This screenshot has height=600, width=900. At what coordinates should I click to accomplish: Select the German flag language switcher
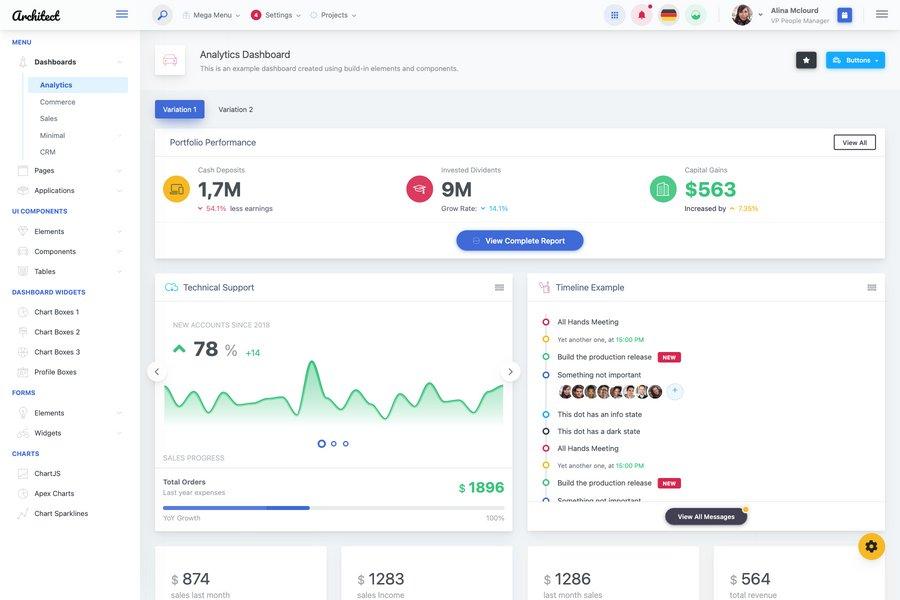click(x=667, y=13)
